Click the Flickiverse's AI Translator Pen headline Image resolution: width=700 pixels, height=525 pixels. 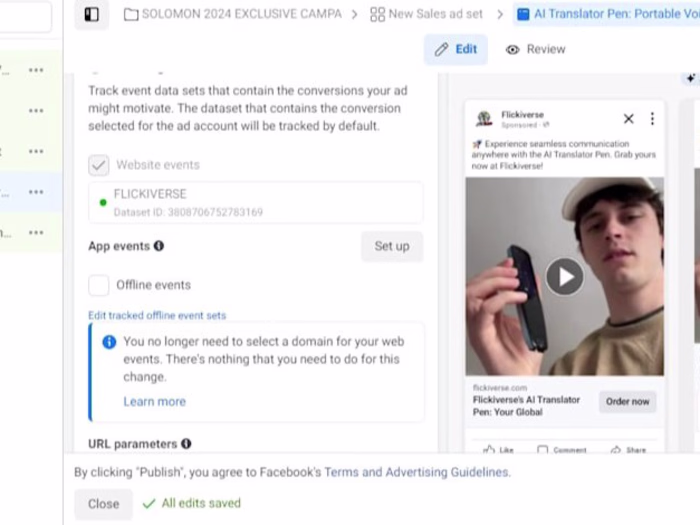(x=526, y=406)
